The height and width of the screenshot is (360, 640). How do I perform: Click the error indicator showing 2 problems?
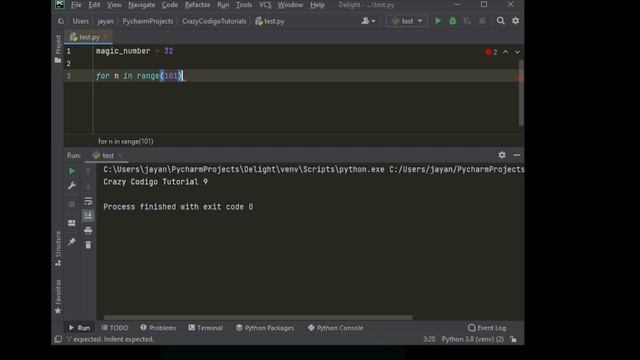click(x=491, y=52)
